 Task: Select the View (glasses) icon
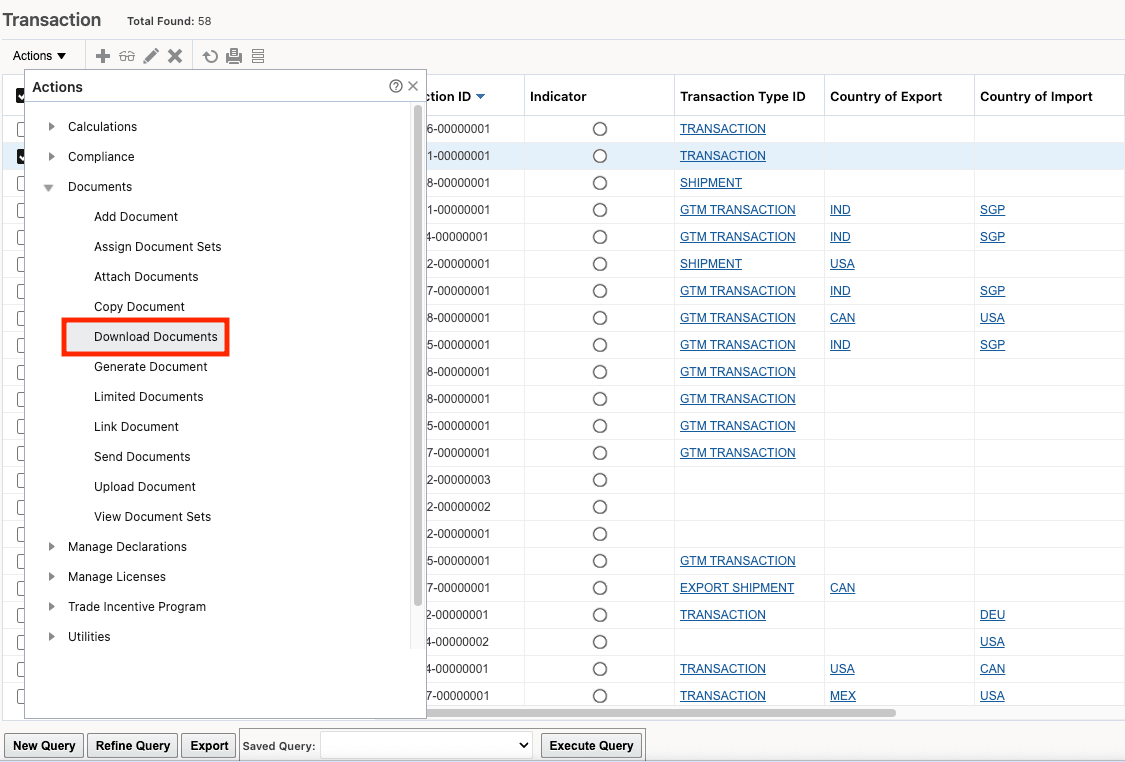point(127,55)
